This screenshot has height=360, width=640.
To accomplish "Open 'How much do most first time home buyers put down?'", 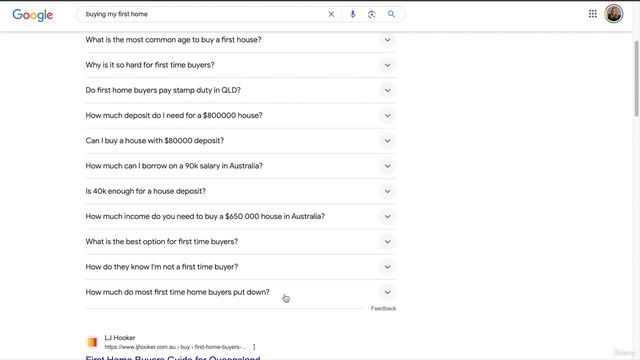I will (178, 292).
